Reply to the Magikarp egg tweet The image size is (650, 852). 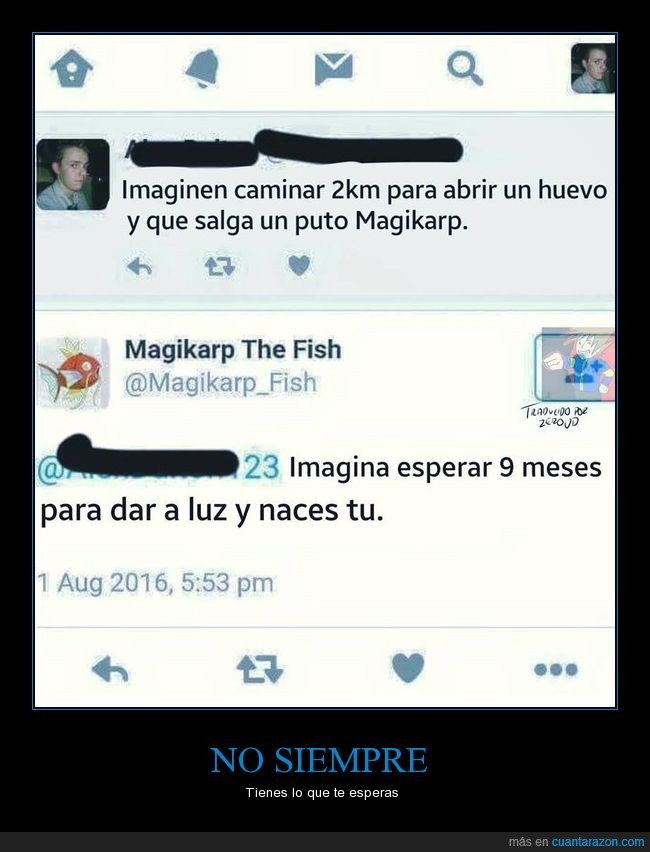[x=139, y=266]
